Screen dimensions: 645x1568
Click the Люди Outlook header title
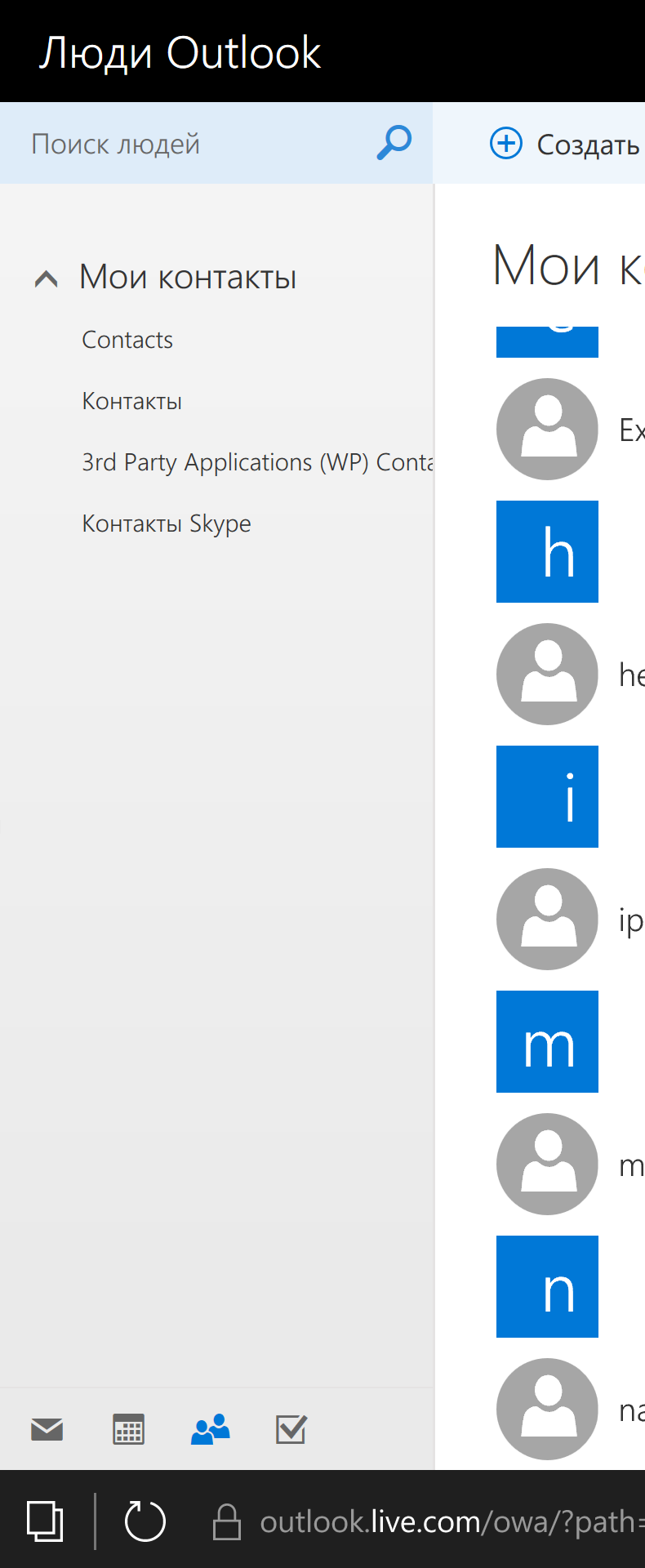pyautogui.click(x=180, y=53)
